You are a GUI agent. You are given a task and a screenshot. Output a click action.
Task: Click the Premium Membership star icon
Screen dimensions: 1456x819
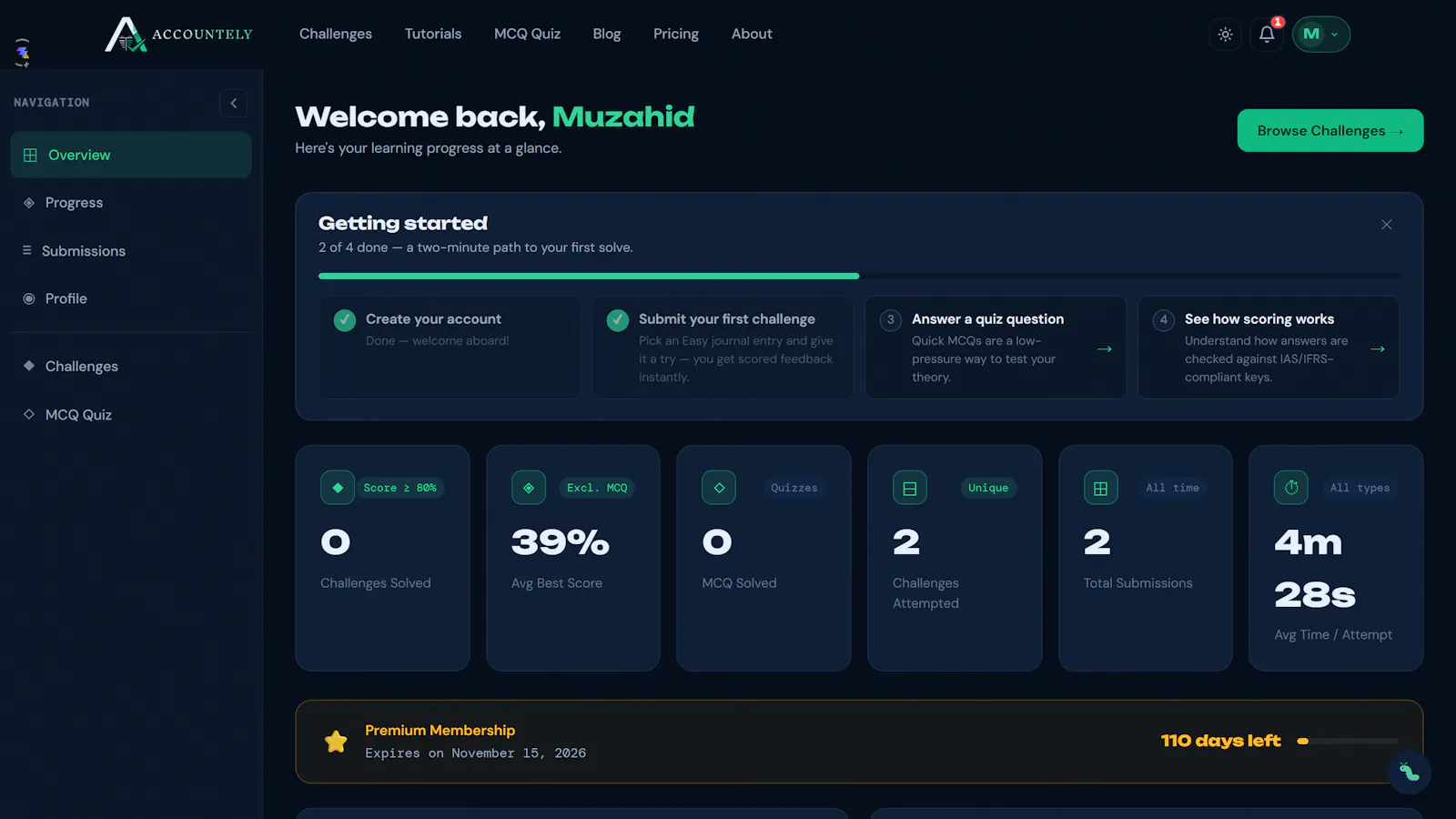point(336,742)
